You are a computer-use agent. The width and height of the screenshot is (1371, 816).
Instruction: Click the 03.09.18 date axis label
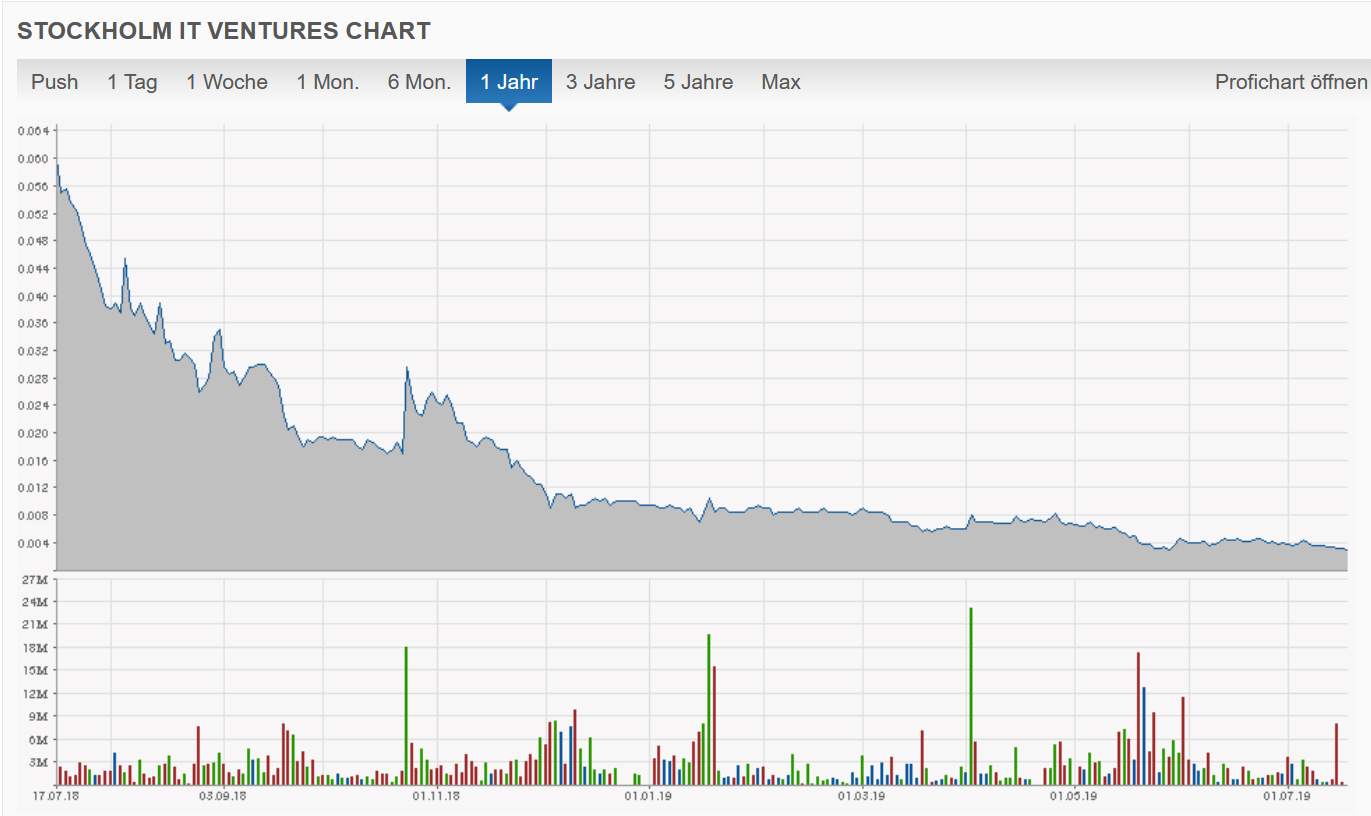pyautogui.click(x=223, y=796)
